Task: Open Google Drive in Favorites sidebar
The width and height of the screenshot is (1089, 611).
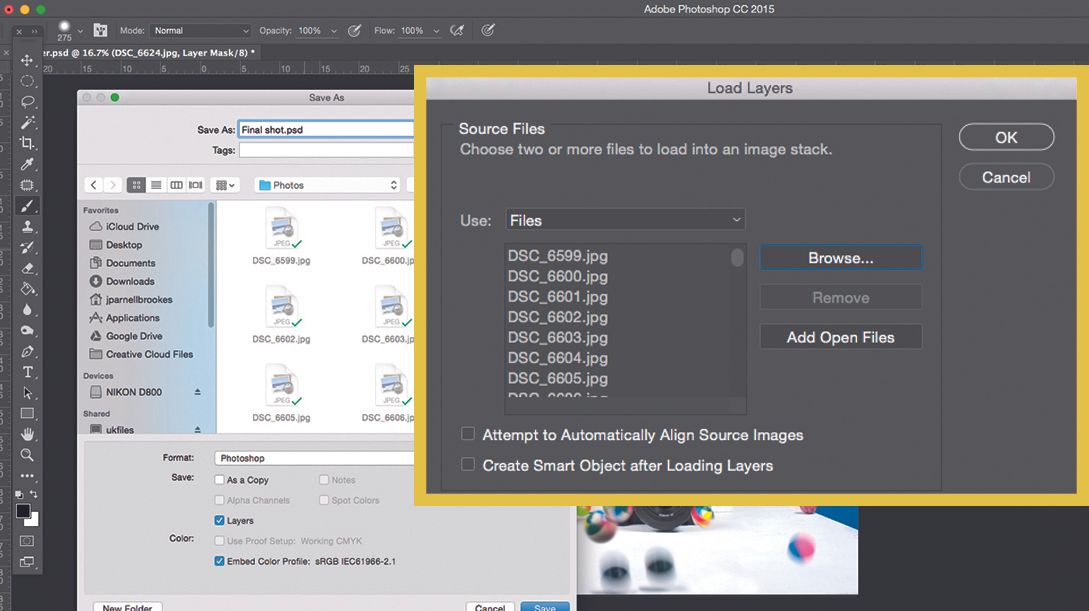Action: 133,336
